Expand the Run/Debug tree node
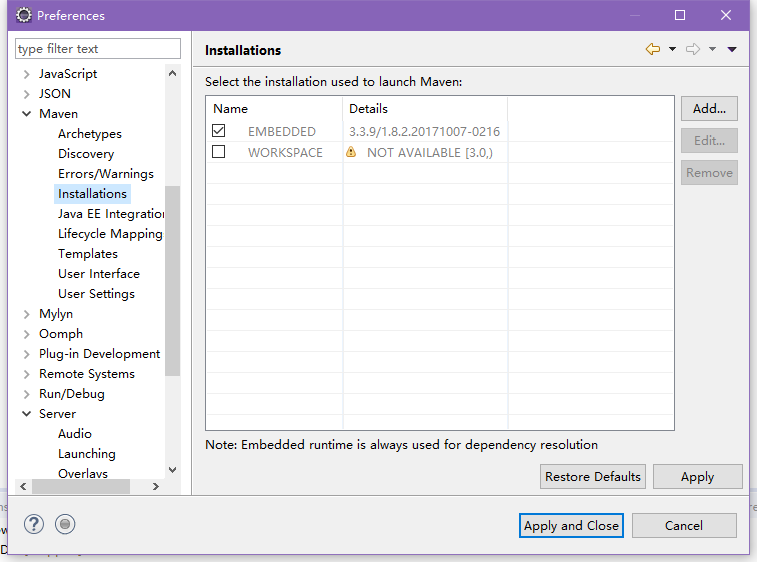Image resolution: width=757 pixels, height=562 pixels. pos(27,394)
